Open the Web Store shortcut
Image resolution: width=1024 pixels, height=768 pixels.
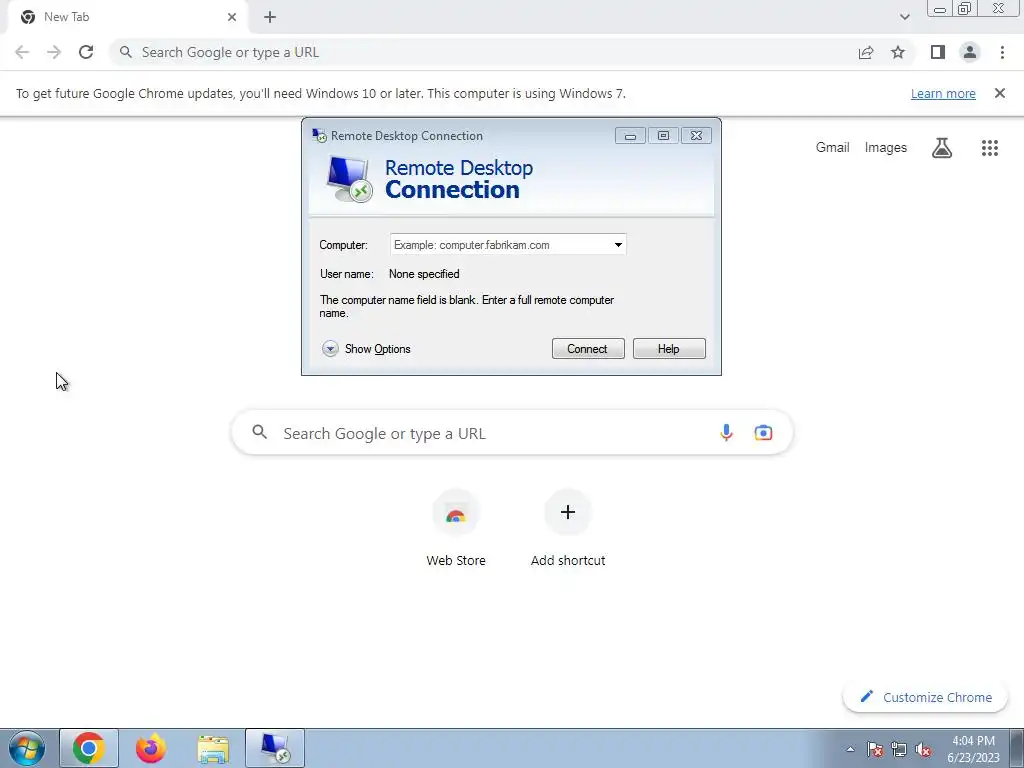click(456, 529)
